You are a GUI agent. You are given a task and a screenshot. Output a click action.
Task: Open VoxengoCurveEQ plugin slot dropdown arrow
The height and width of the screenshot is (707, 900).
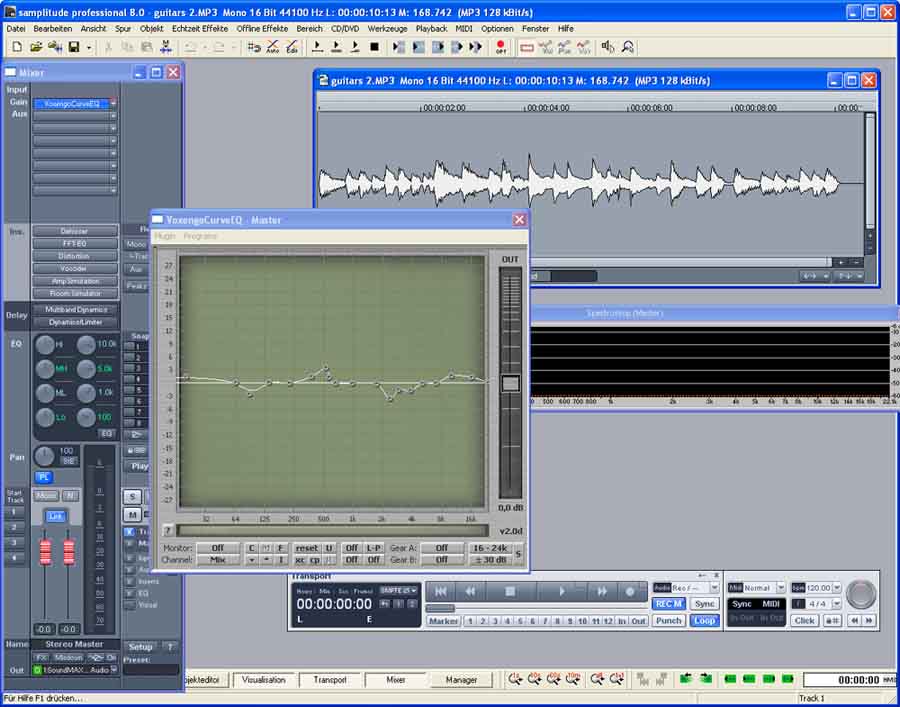(x=113, y=104)
